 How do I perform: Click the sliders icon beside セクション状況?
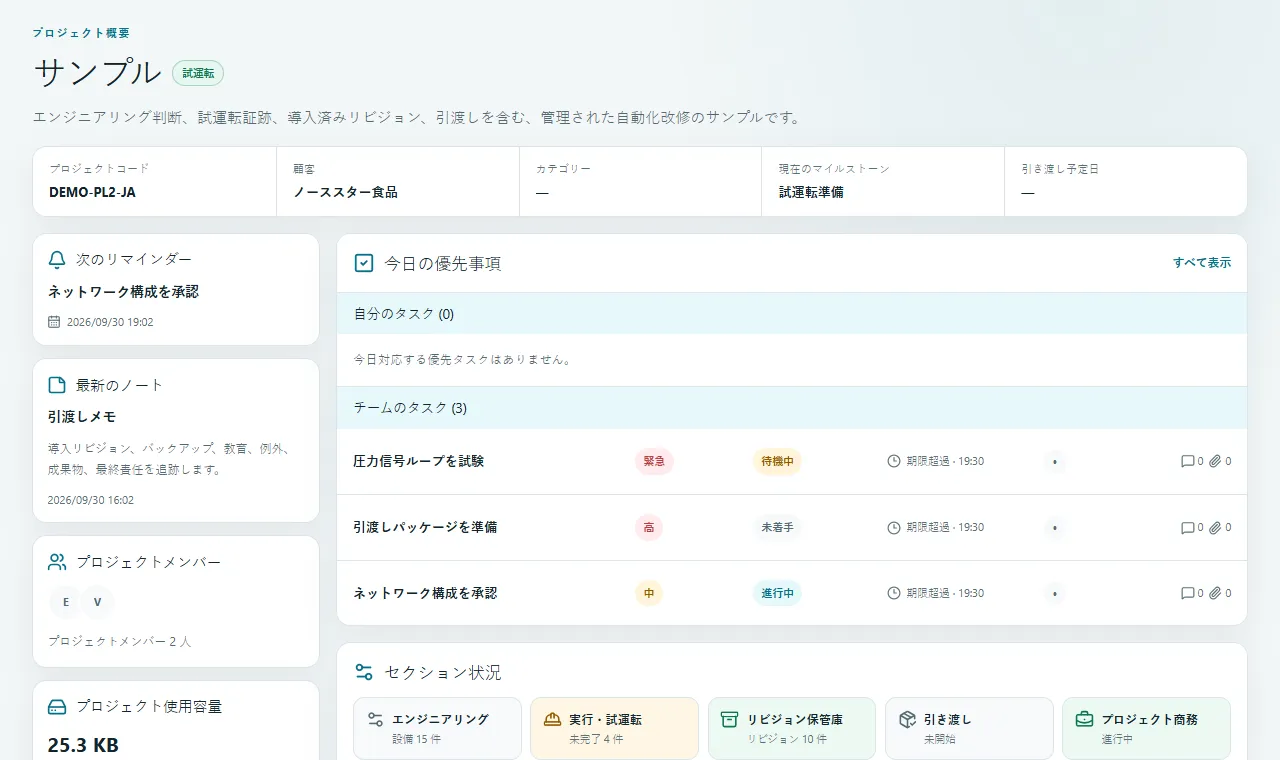364,672
